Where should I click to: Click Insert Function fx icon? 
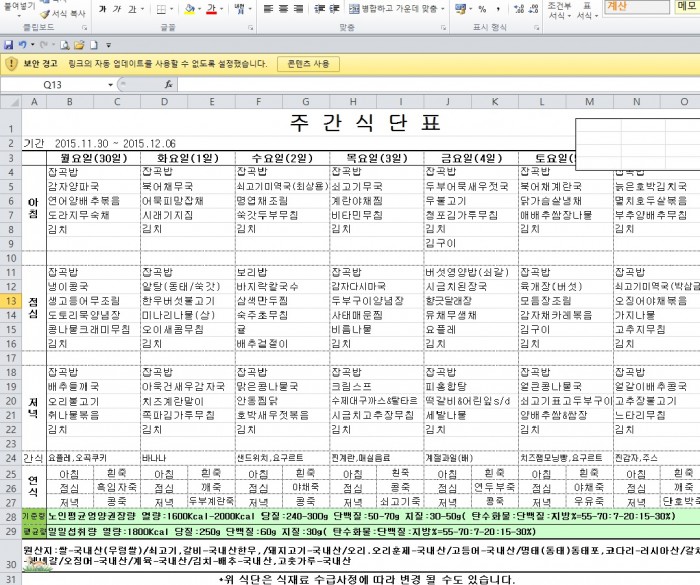(168, 84)
